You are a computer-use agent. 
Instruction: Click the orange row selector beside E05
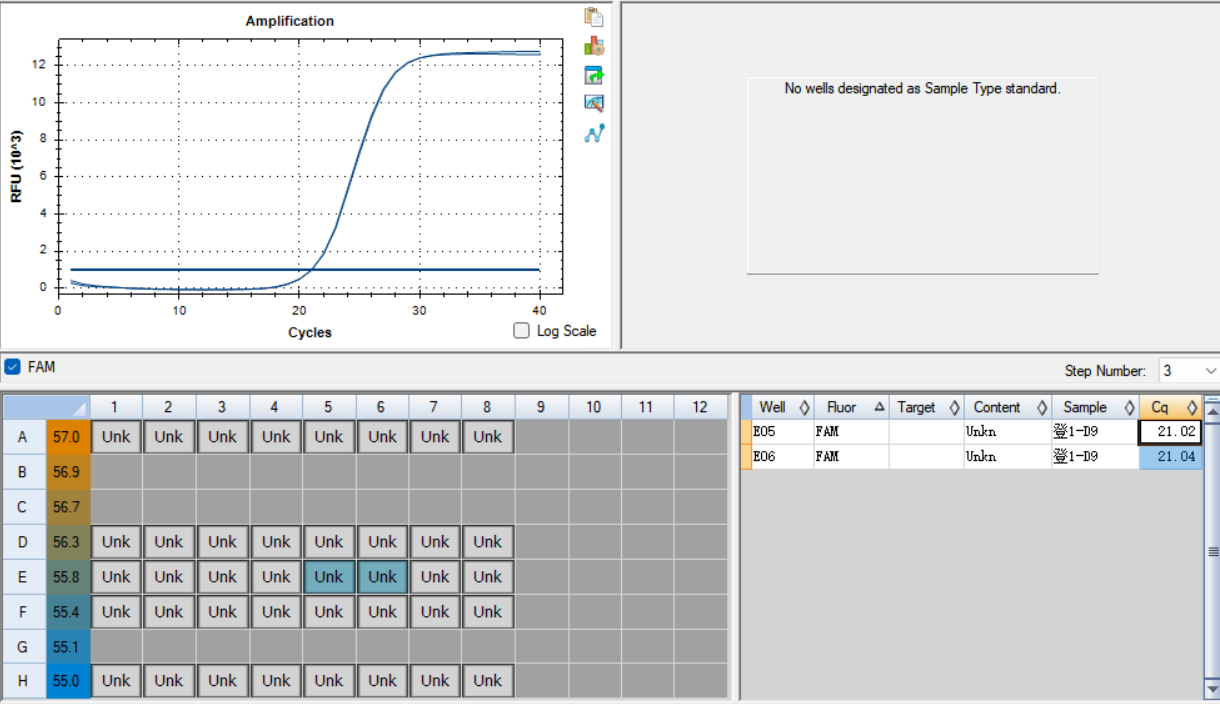click(x=745, y=432)
